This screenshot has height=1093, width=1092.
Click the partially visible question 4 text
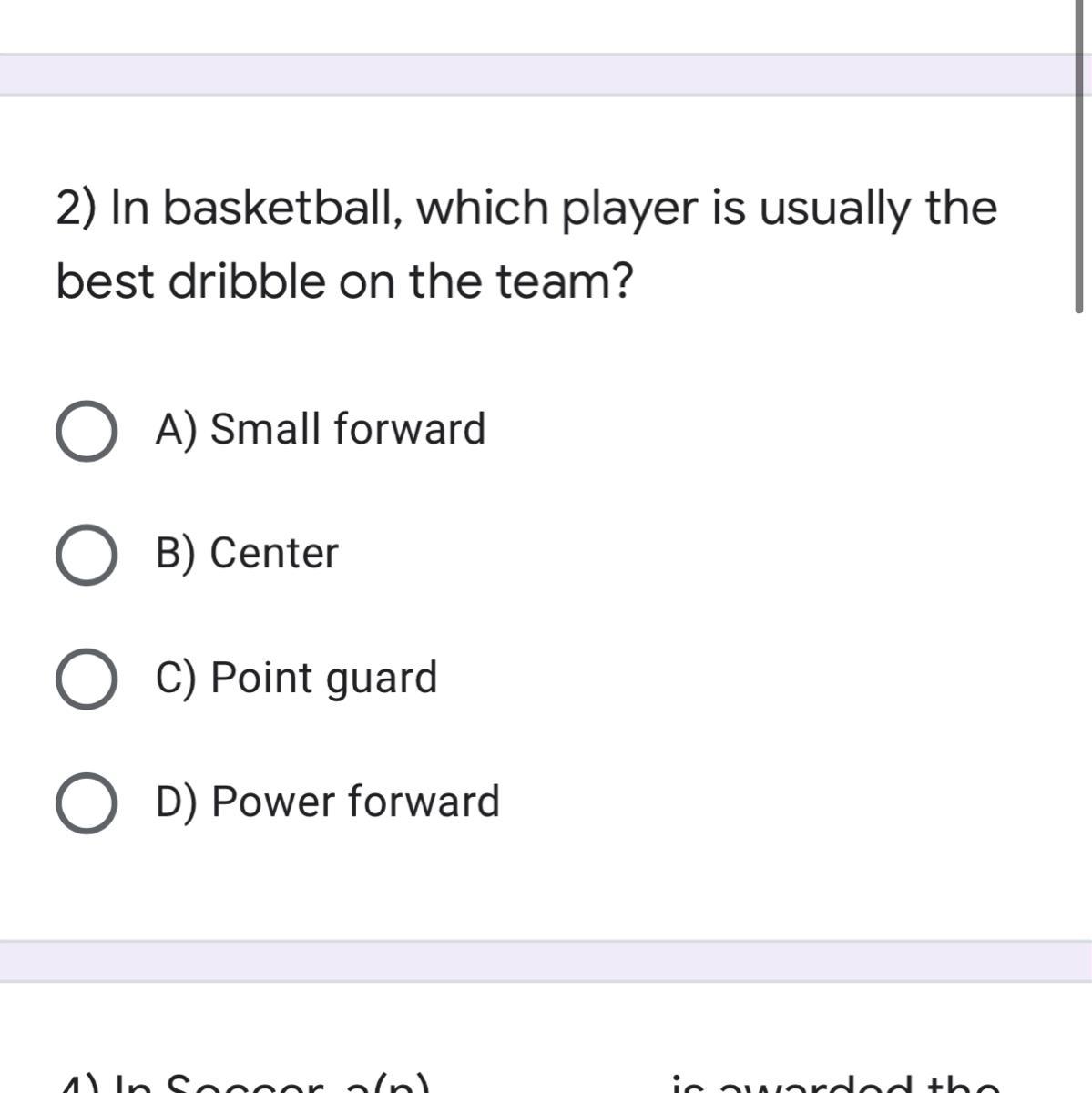pyautogui.click(x=528, y=1083)
